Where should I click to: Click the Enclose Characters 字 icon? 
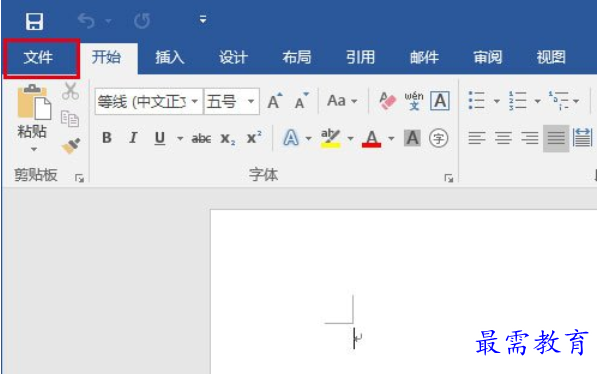coord(438,138)
